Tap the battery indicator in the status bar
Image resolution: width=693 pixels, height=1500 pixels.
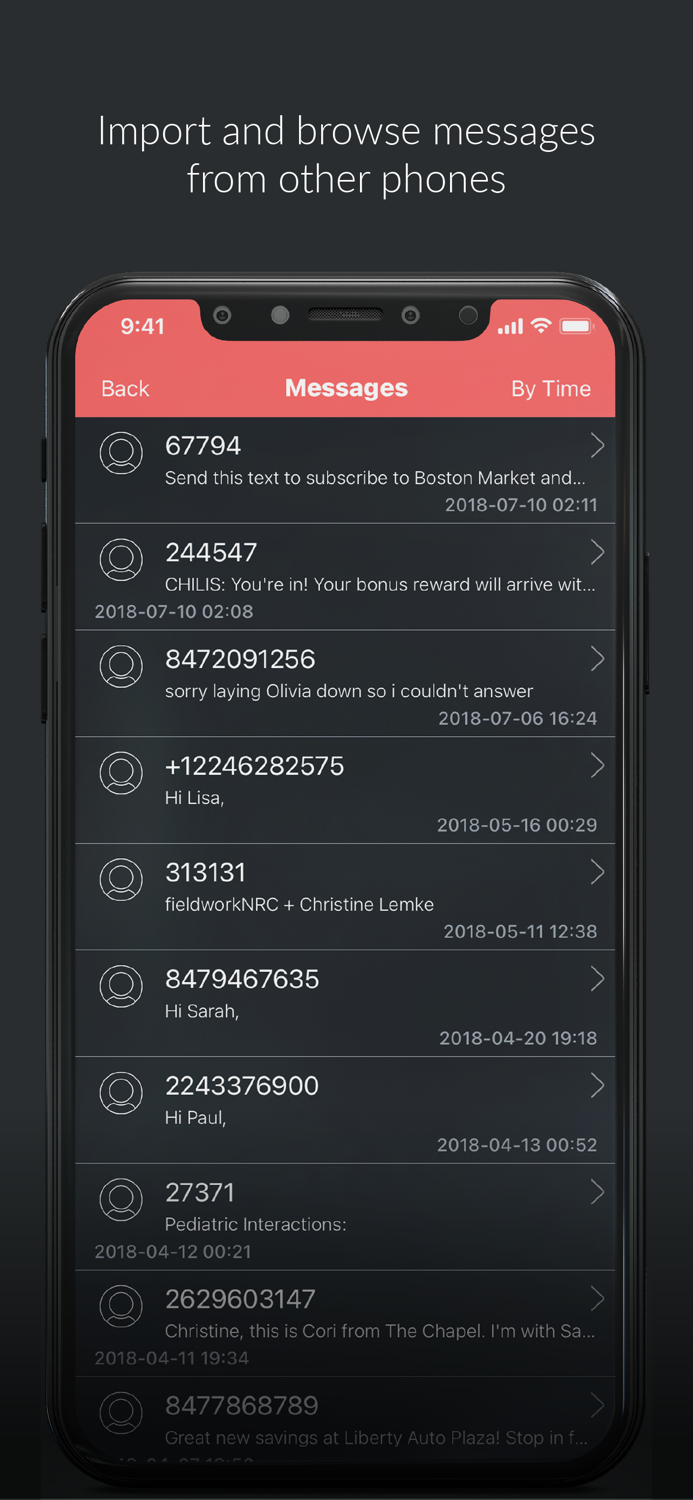(x=578, y=325)
